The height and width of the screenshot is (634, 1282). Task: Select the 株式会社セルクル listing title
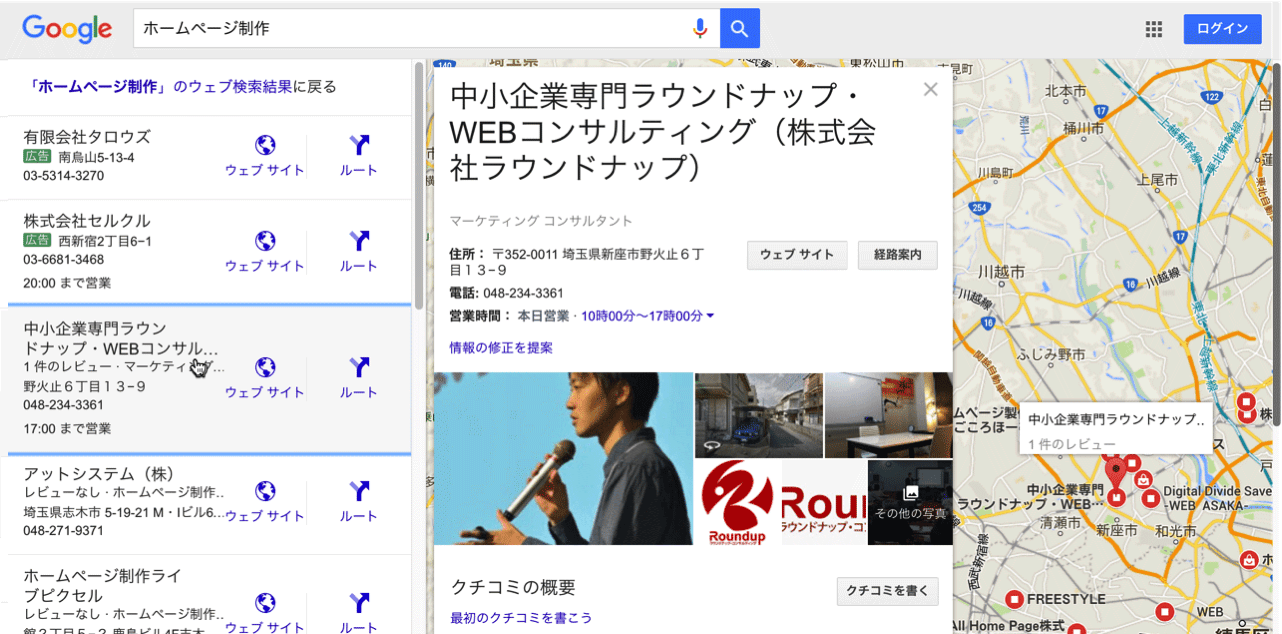(x=87, y=221)
